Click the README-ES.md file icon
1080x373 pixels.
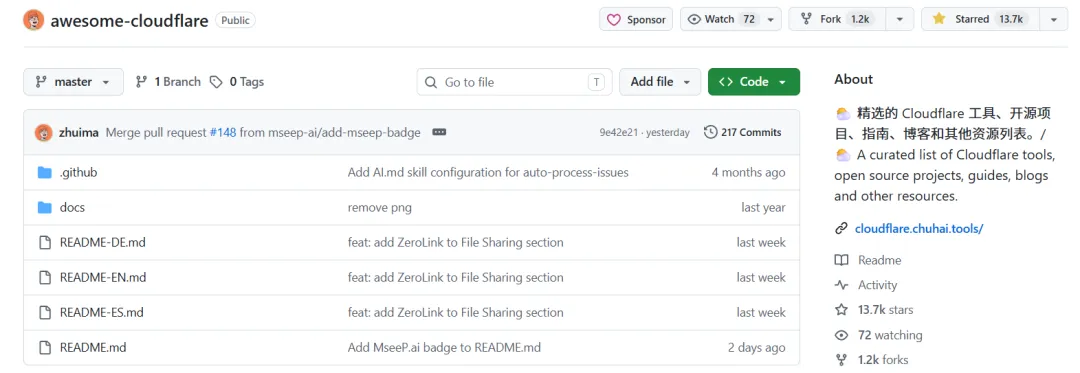click(45, 312)
